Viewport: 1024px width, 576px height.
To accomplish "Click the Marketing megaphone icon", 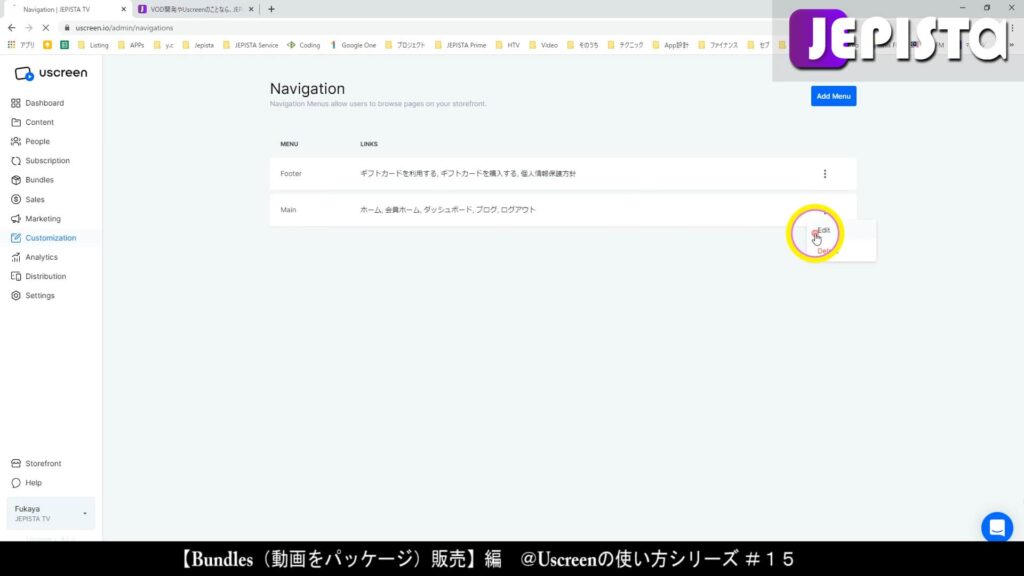I will pyautogui.click(x=16, y=219).
